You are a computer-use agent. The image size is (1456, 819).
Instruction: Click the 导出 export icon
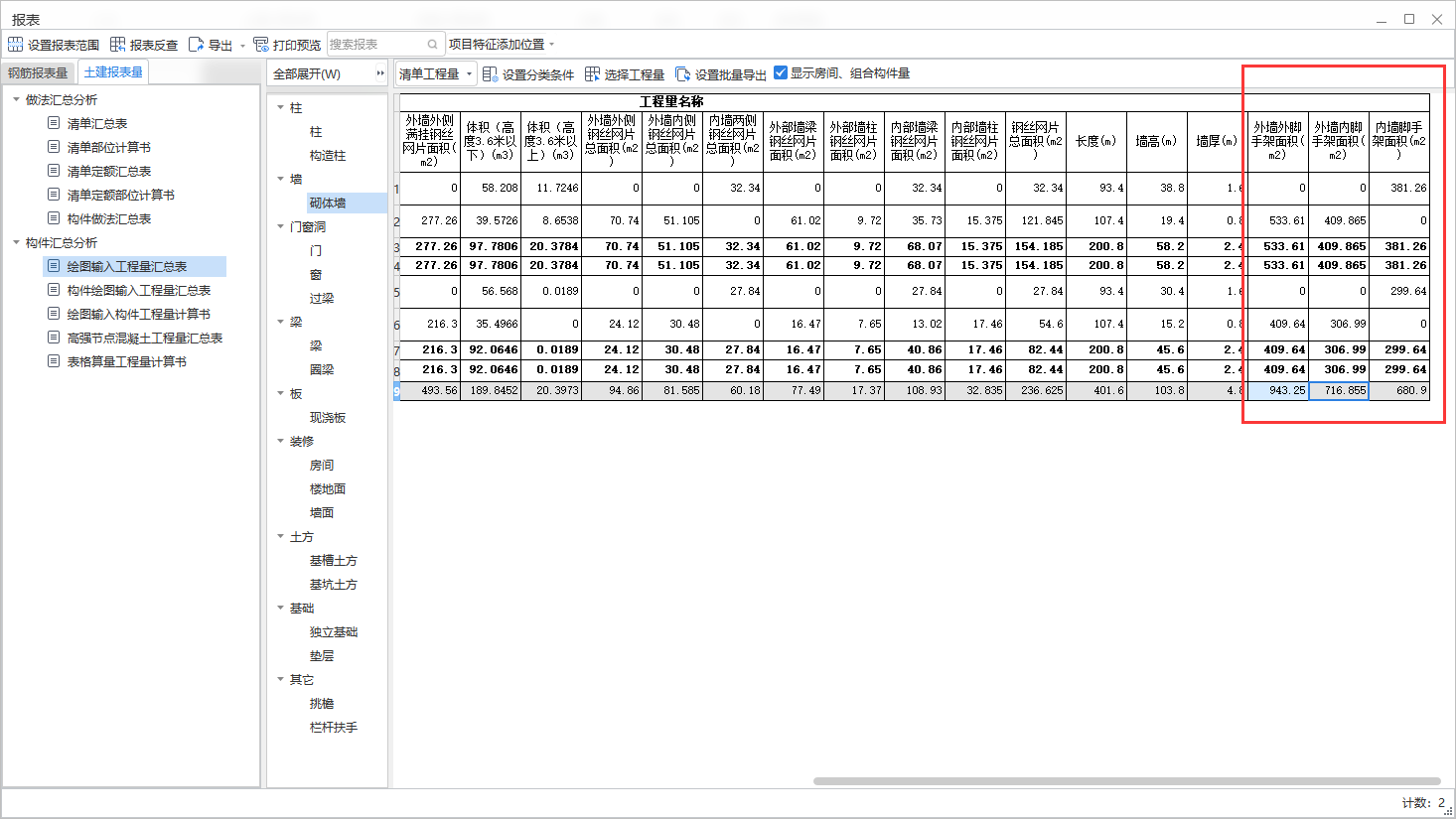[x=196, y=45]
